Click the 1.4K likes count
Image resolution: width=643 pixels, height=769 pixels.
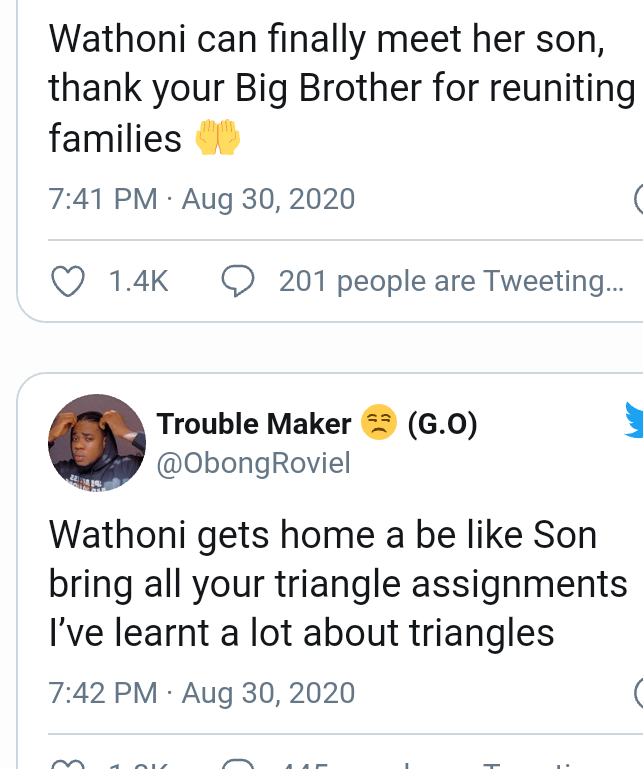point(138,283)
